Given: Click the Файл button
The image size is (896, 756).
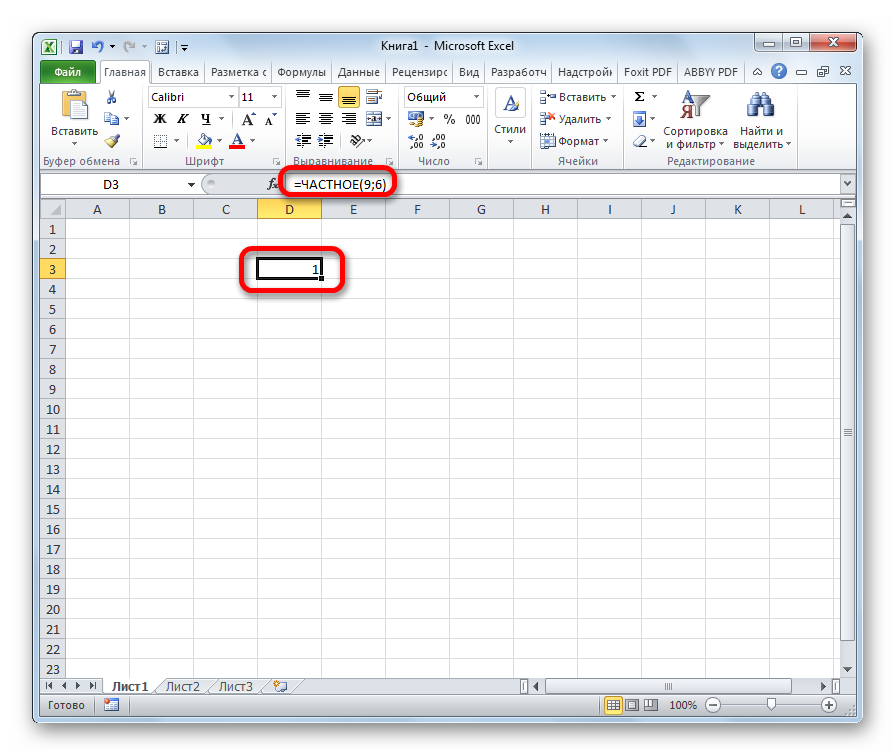Looking at the screenshot, I should pos(67,72).
